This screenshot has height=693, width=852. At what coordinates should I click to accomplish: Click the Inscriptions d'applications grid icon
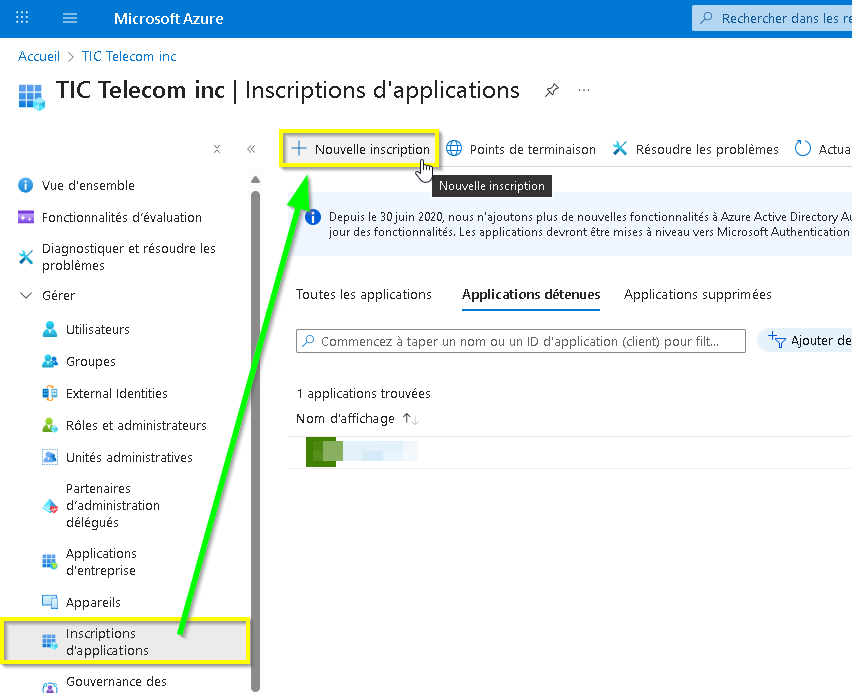(x=50, y=642)
